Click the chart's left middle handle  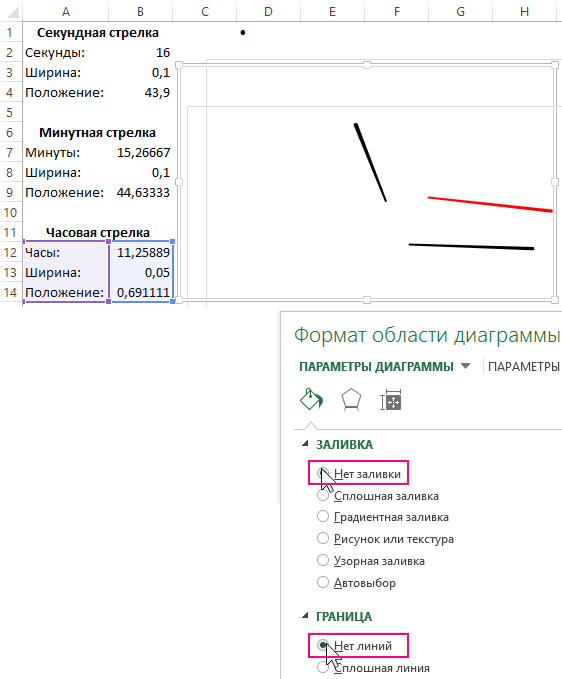pyautogui.click(x=179, y=182)
